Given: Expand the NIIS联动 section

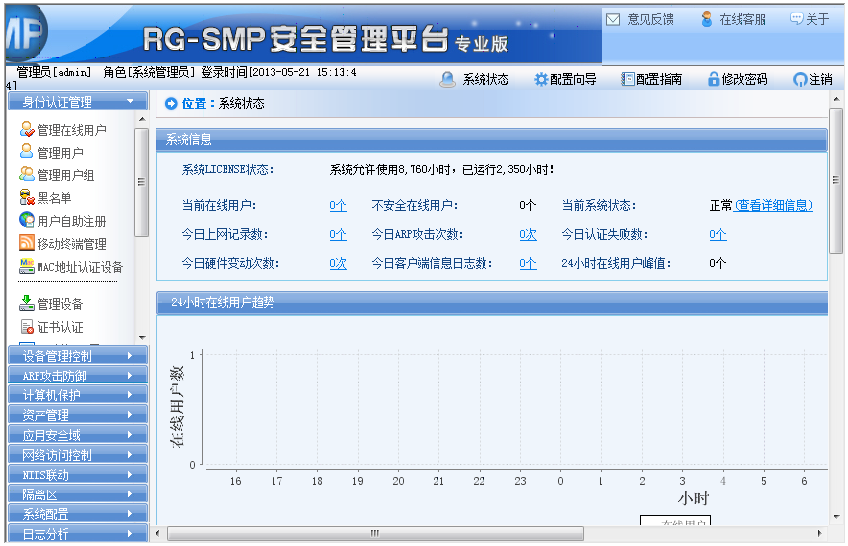Looking at the screenshot, I should click(x=78, y=475).
